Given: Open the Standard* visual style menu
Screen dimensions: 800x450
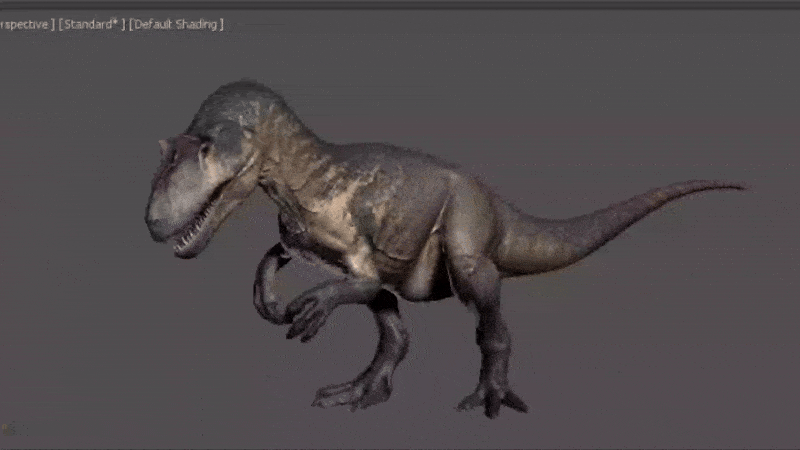Looking at the screenshot, I should (x=91, y=24).
